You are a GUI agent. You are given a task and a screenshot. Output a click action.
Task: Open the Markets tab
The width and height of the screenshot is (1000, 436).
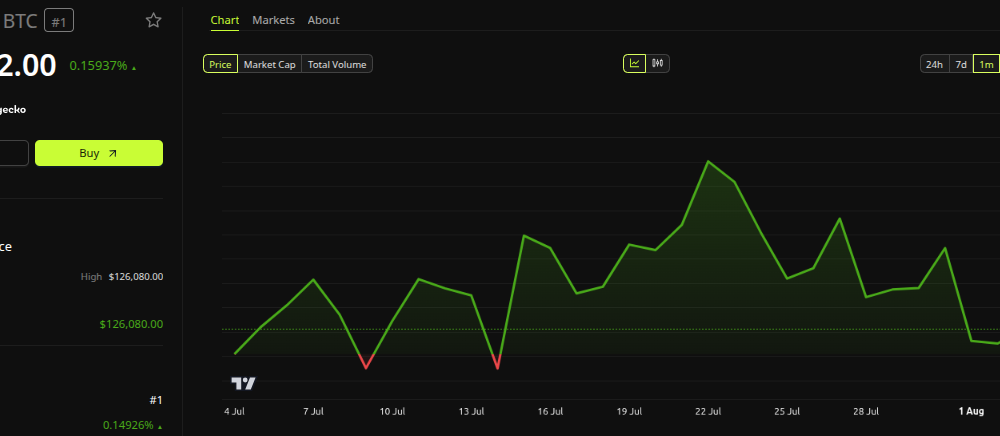tap(274, 20)
